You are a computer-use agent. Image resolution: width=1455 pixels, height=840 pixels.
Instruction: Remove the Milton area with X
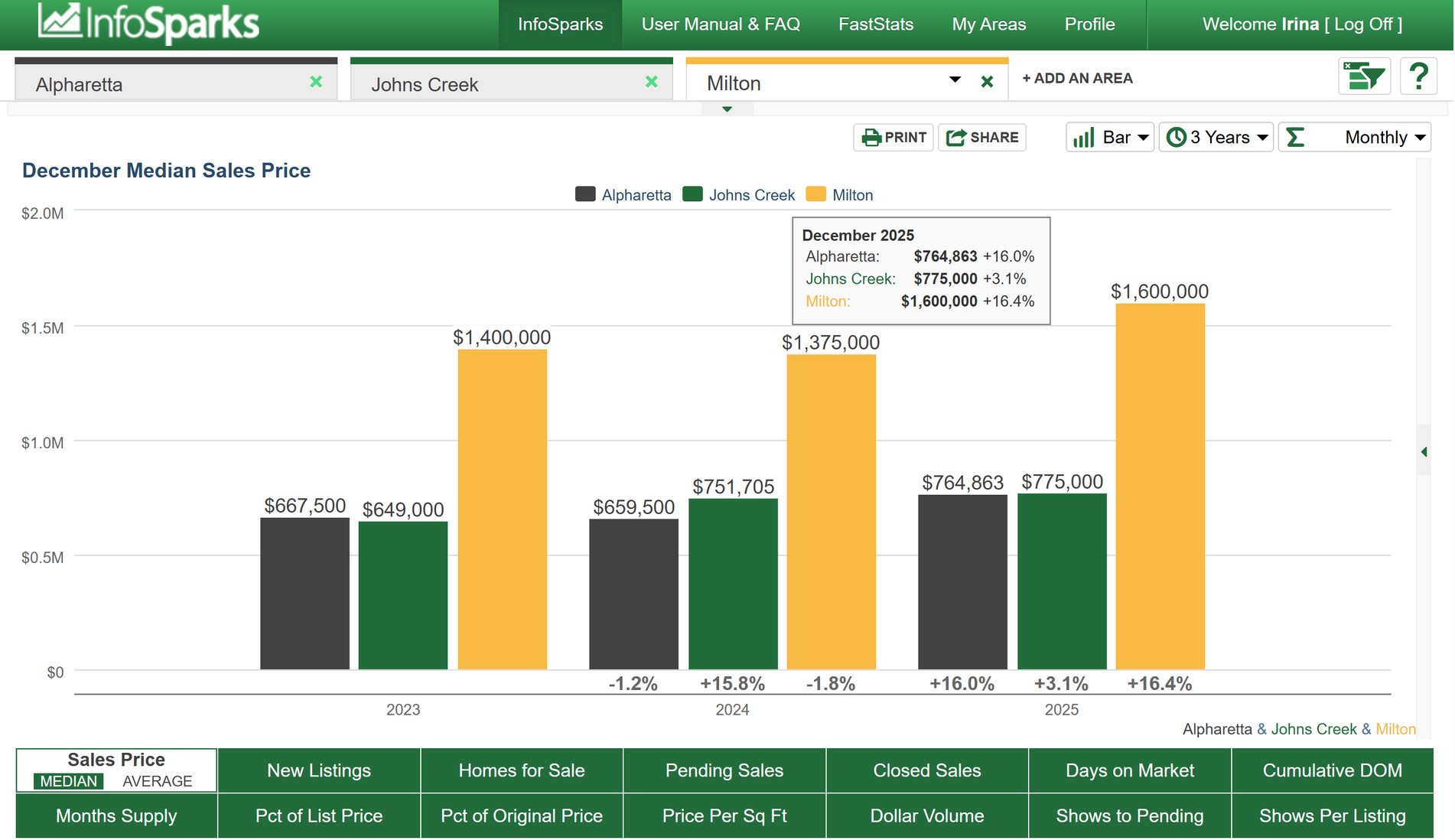(987, 82)
